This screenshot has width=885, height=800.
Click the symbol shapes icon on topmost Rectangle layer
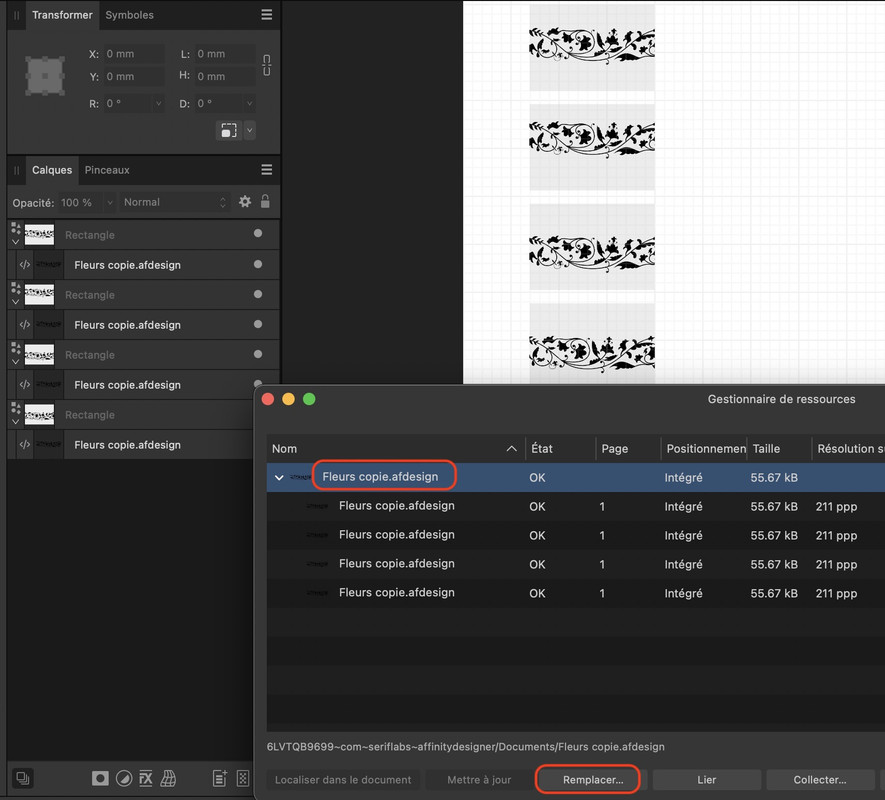pos(15,228)
